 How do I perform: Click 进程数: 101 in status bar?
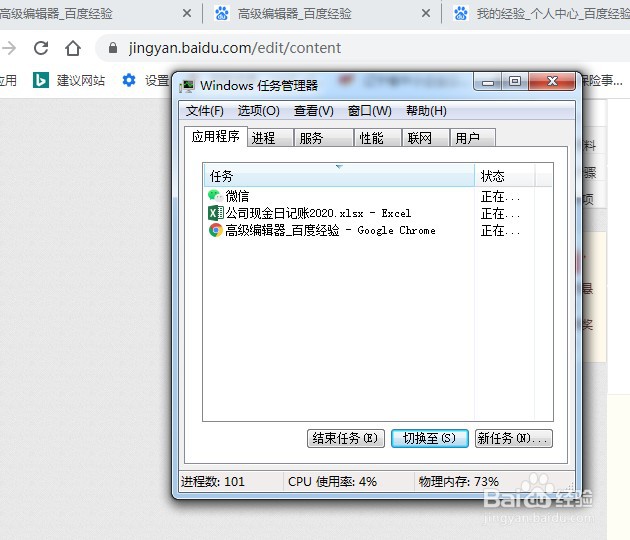(213, 481)
